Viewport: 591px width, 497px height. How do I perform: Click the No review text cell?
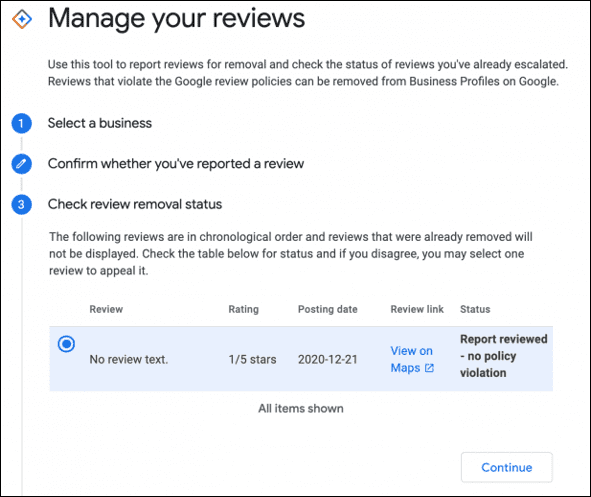coord(129,359)
